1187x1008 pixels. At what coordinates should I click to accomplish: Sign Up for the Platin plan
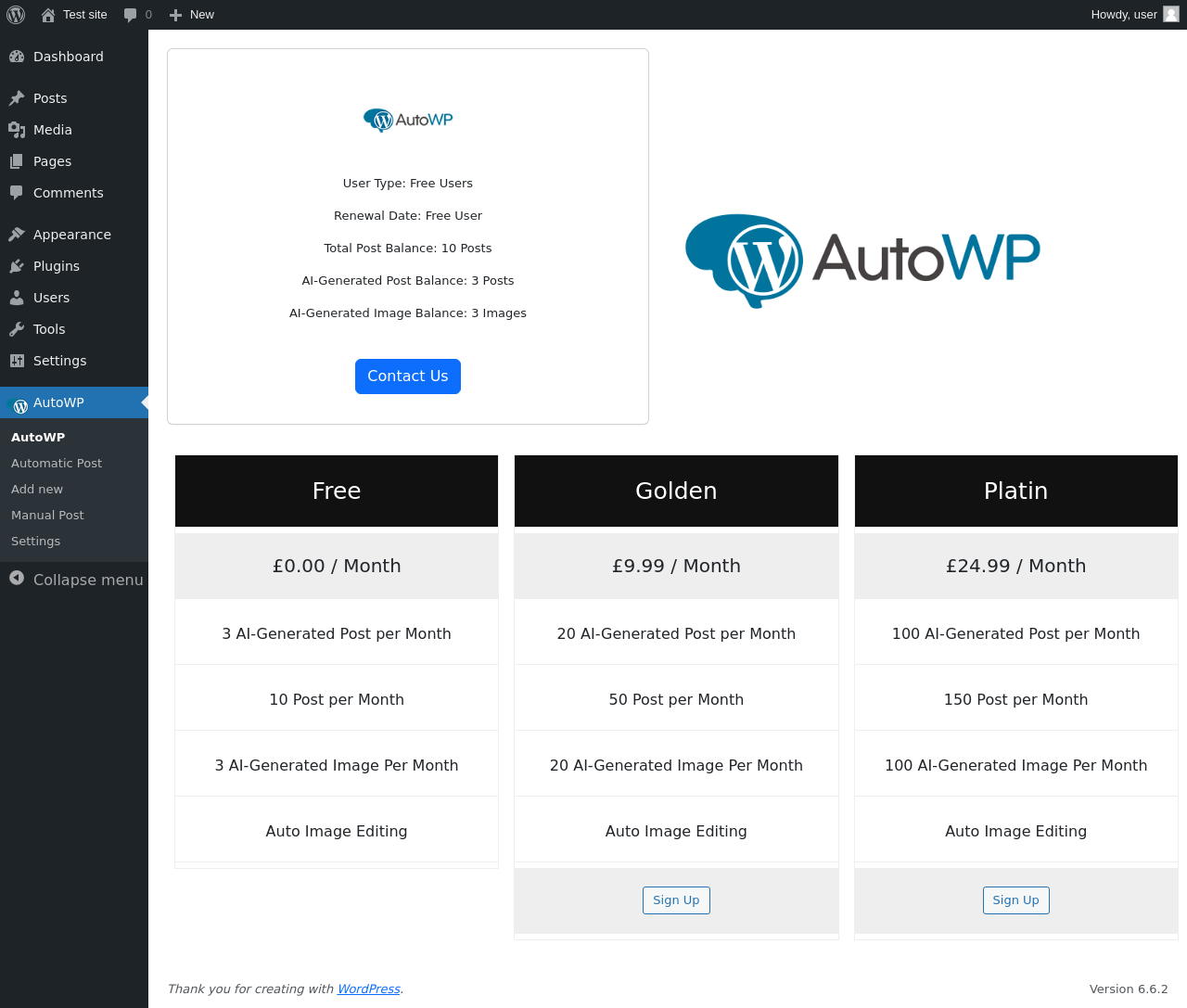[1016, 900]
